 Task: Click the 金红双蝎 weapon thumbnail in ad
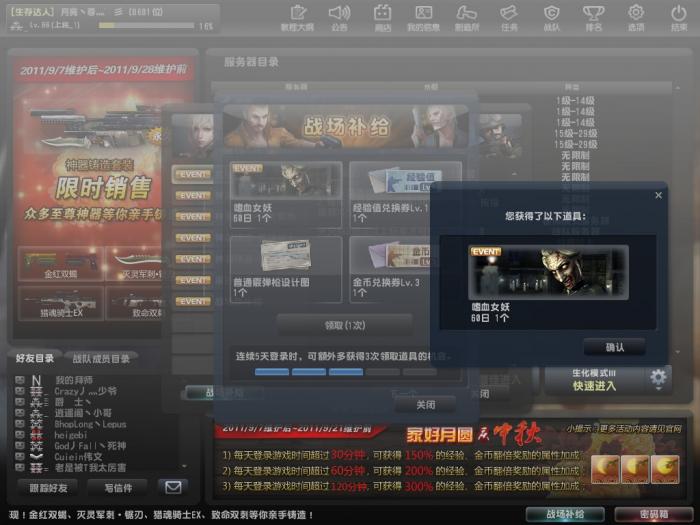(60, 264)
